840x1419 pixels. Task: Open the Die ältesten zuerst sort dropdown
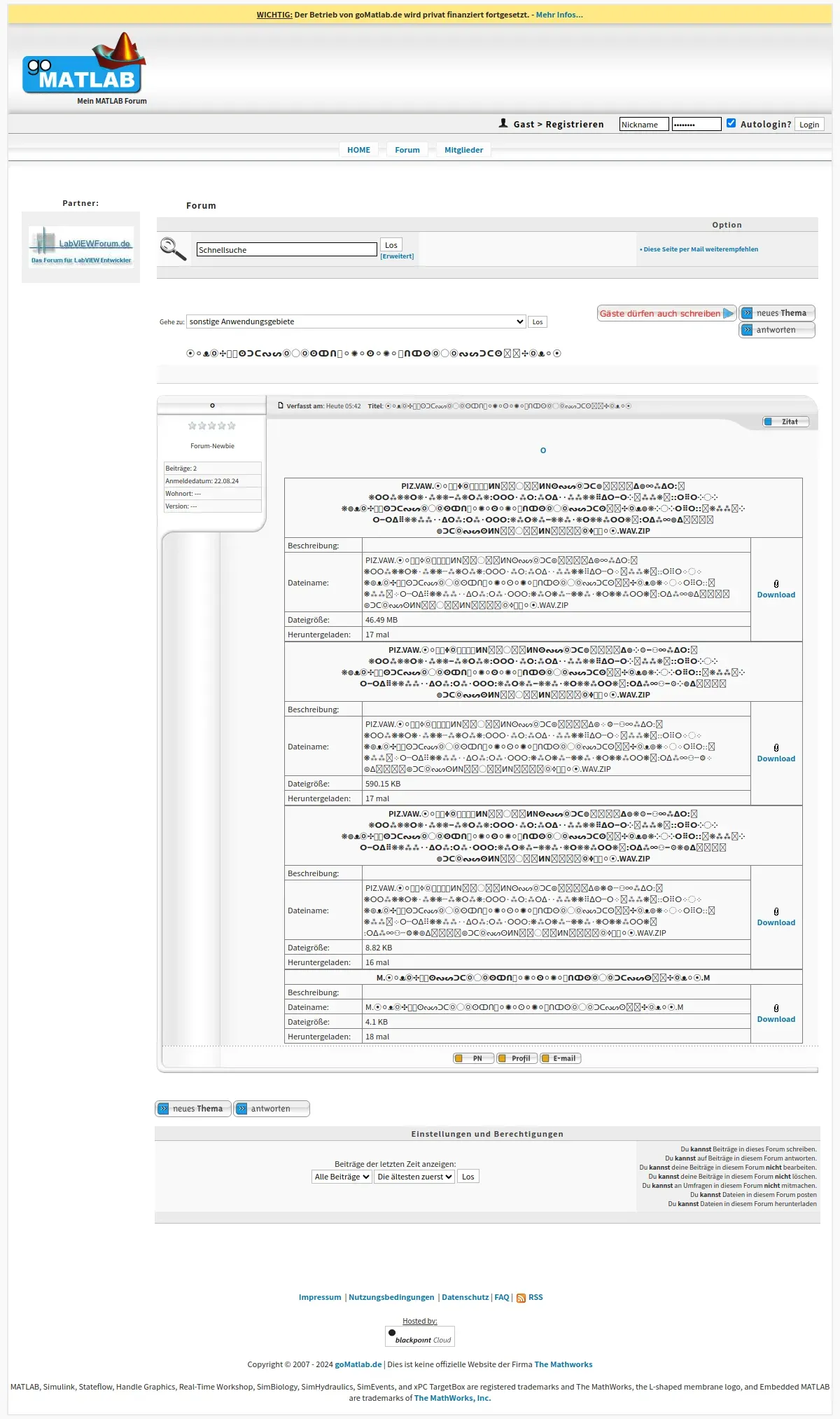point(414,1177)
